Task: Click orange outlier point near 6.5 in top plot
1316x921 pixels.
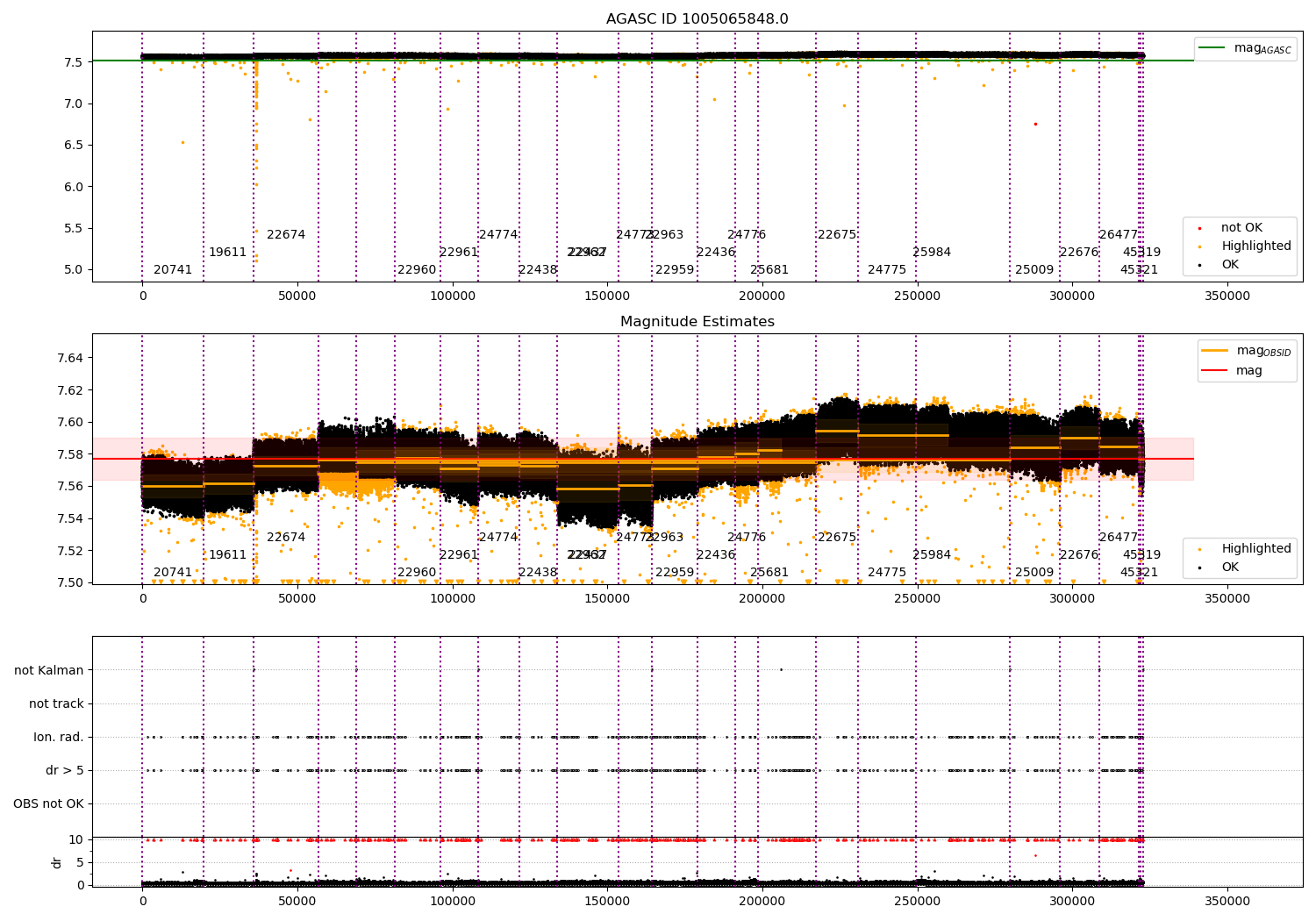Action: (x=182, y=142)
